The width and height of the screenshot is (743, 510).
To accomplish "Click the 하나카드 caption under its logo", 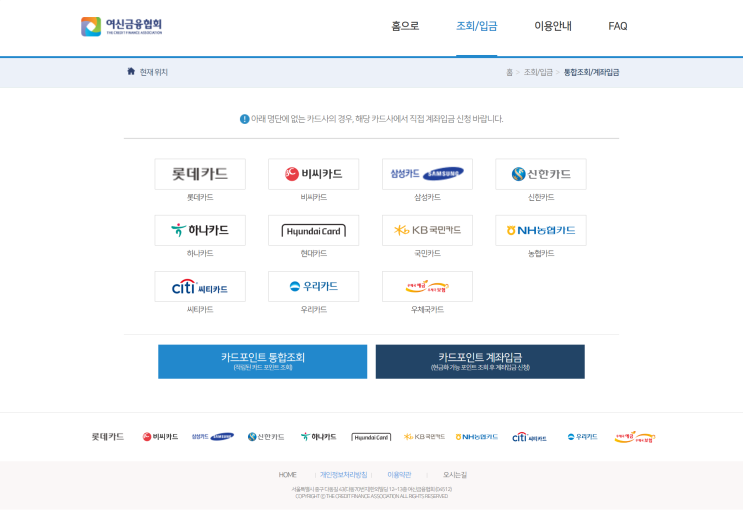I will 200,254.
